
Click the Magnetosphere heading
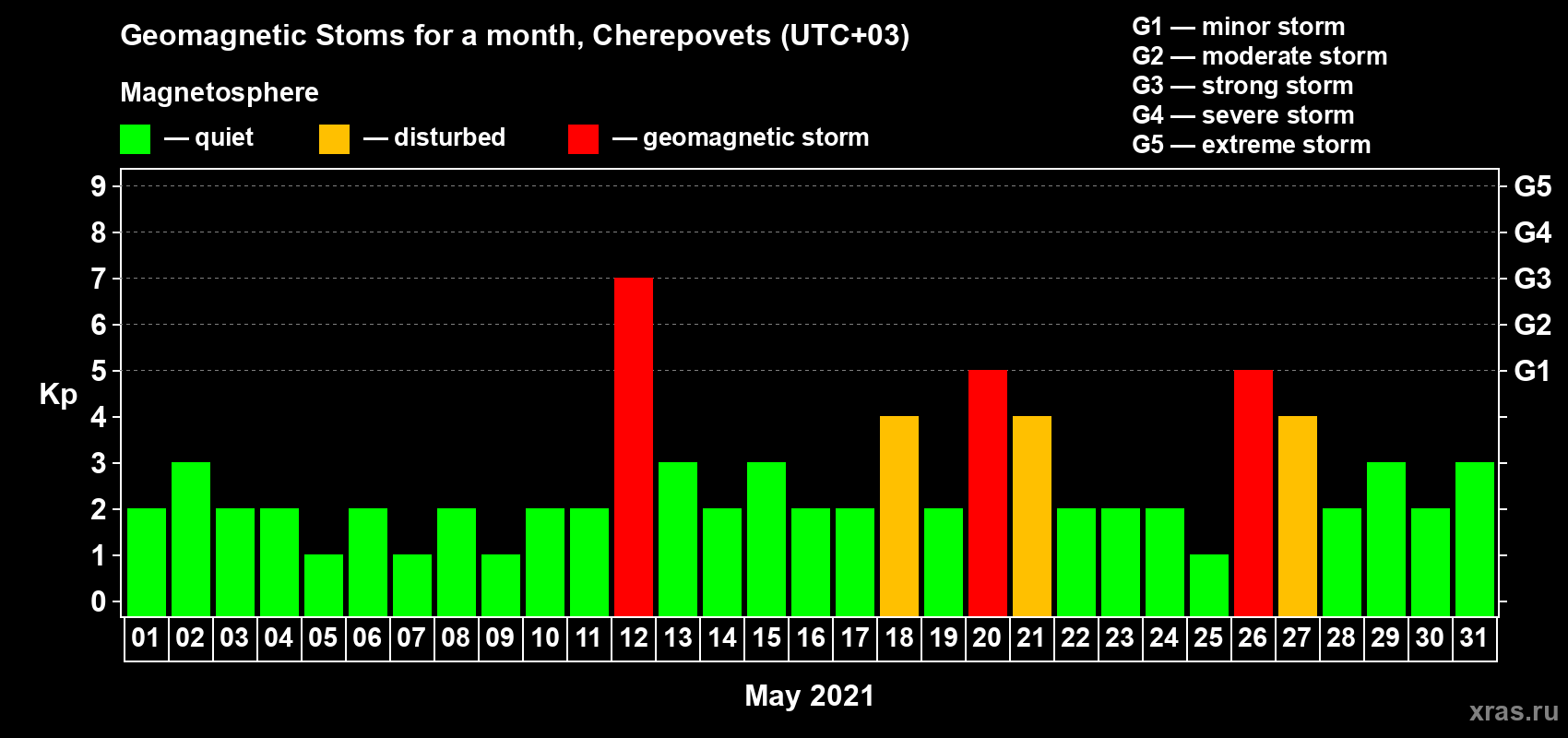(x=220, y=92)
